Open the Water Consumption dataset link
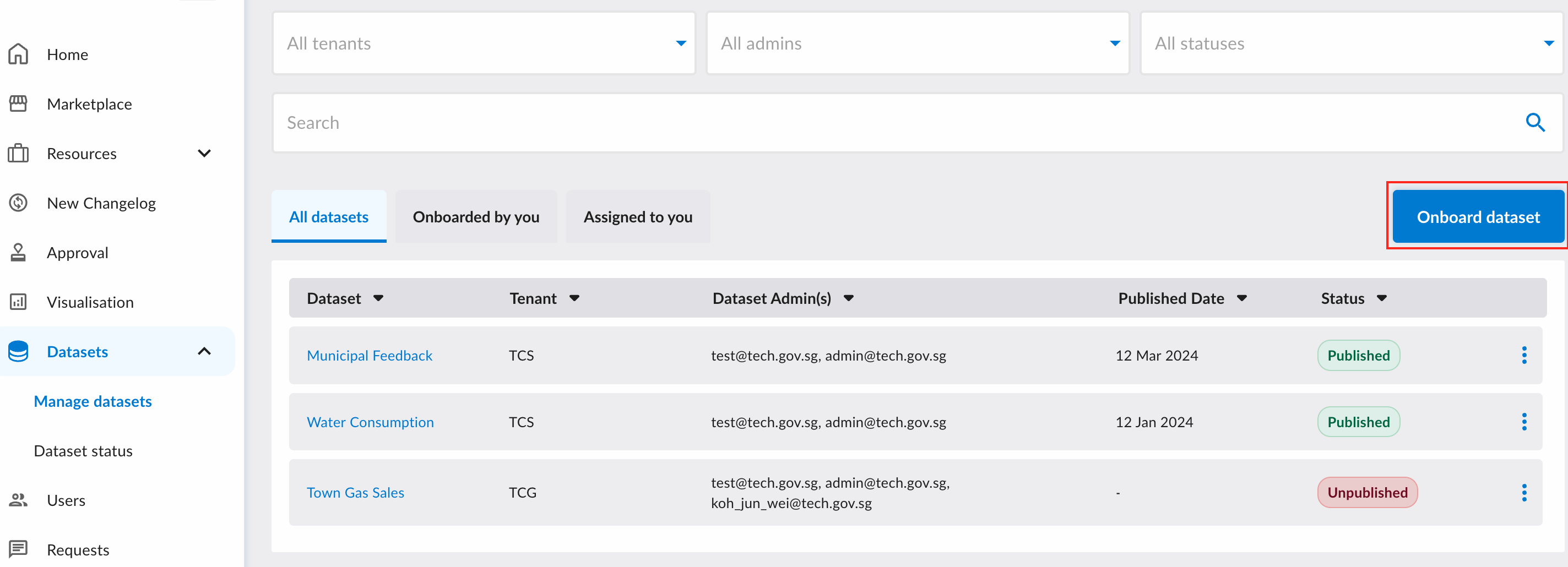The image size is (1568, 567). (370, 422)
